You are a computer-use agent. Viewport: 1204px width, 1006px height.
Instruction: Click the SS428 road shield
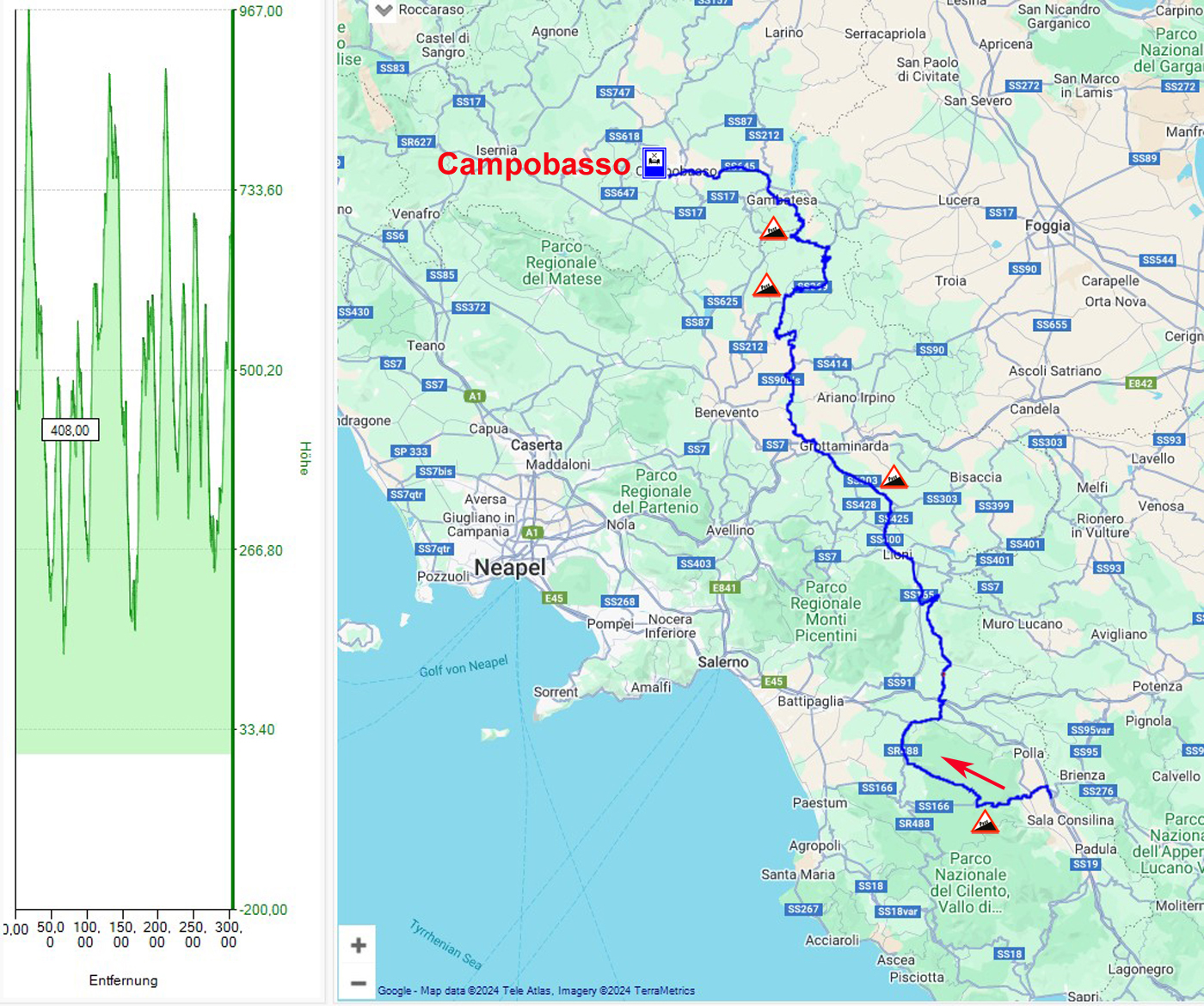pos(861,505)
